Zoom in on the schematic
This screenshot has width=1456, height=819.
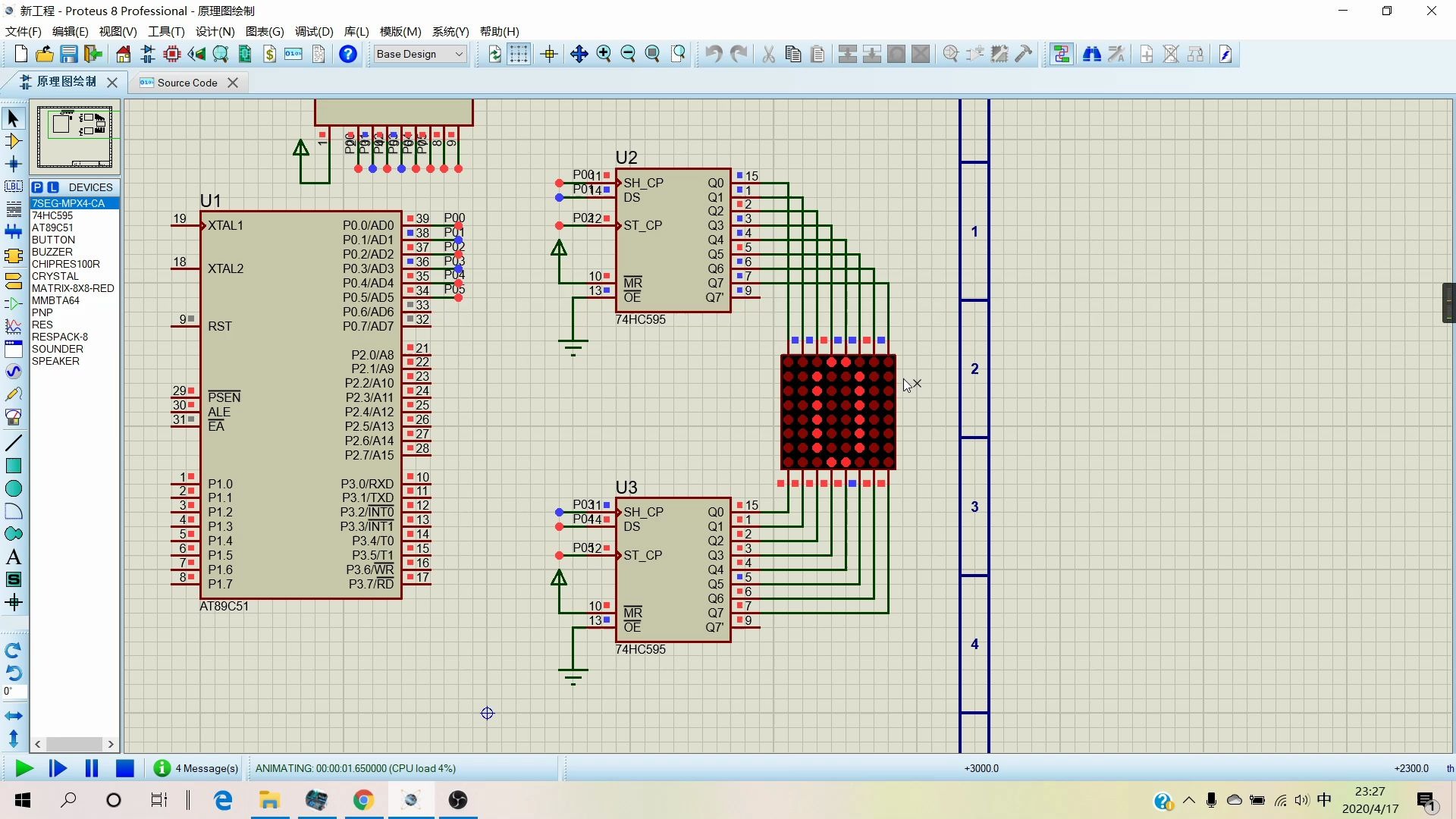tap(604, 54)
